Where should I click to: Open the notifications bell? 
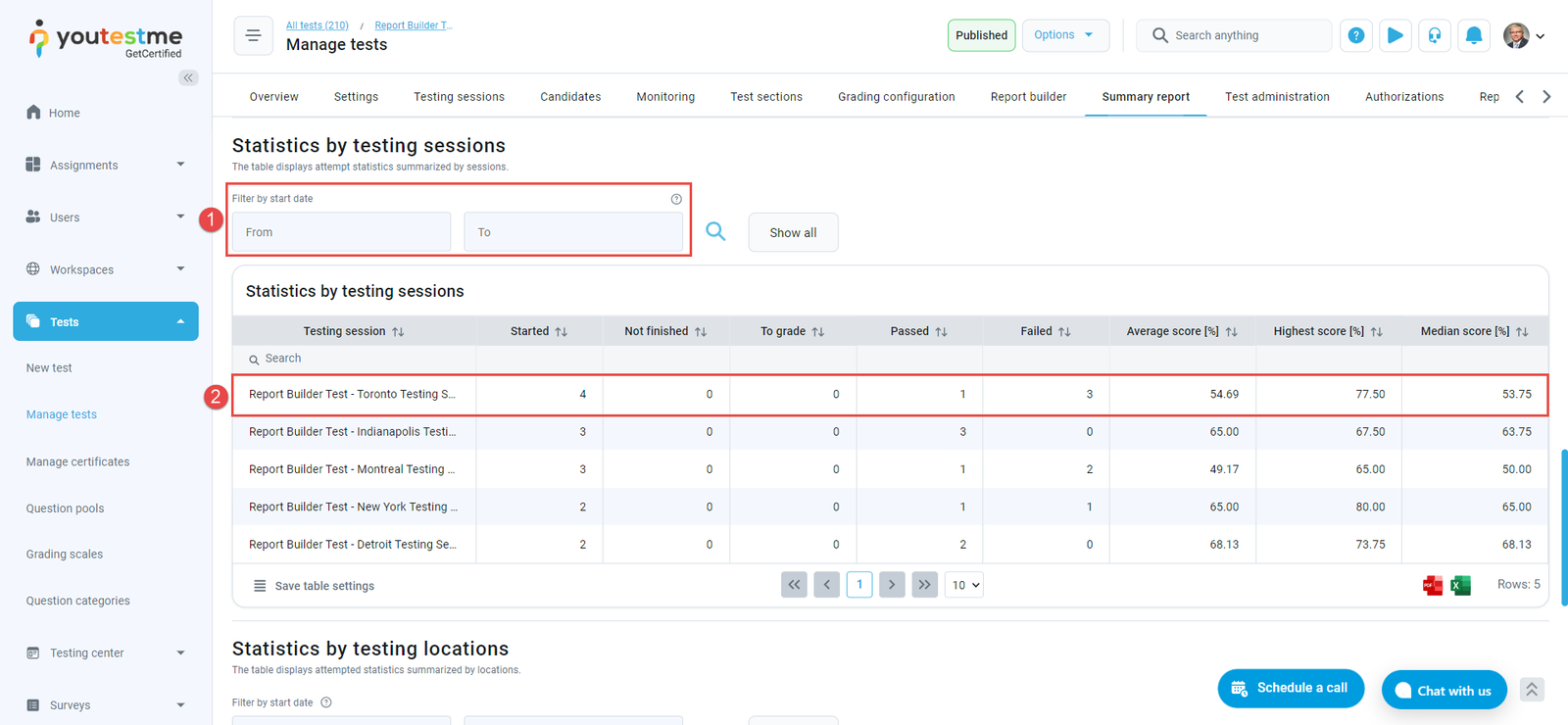pyautogui.click(x=1473, y=35)
